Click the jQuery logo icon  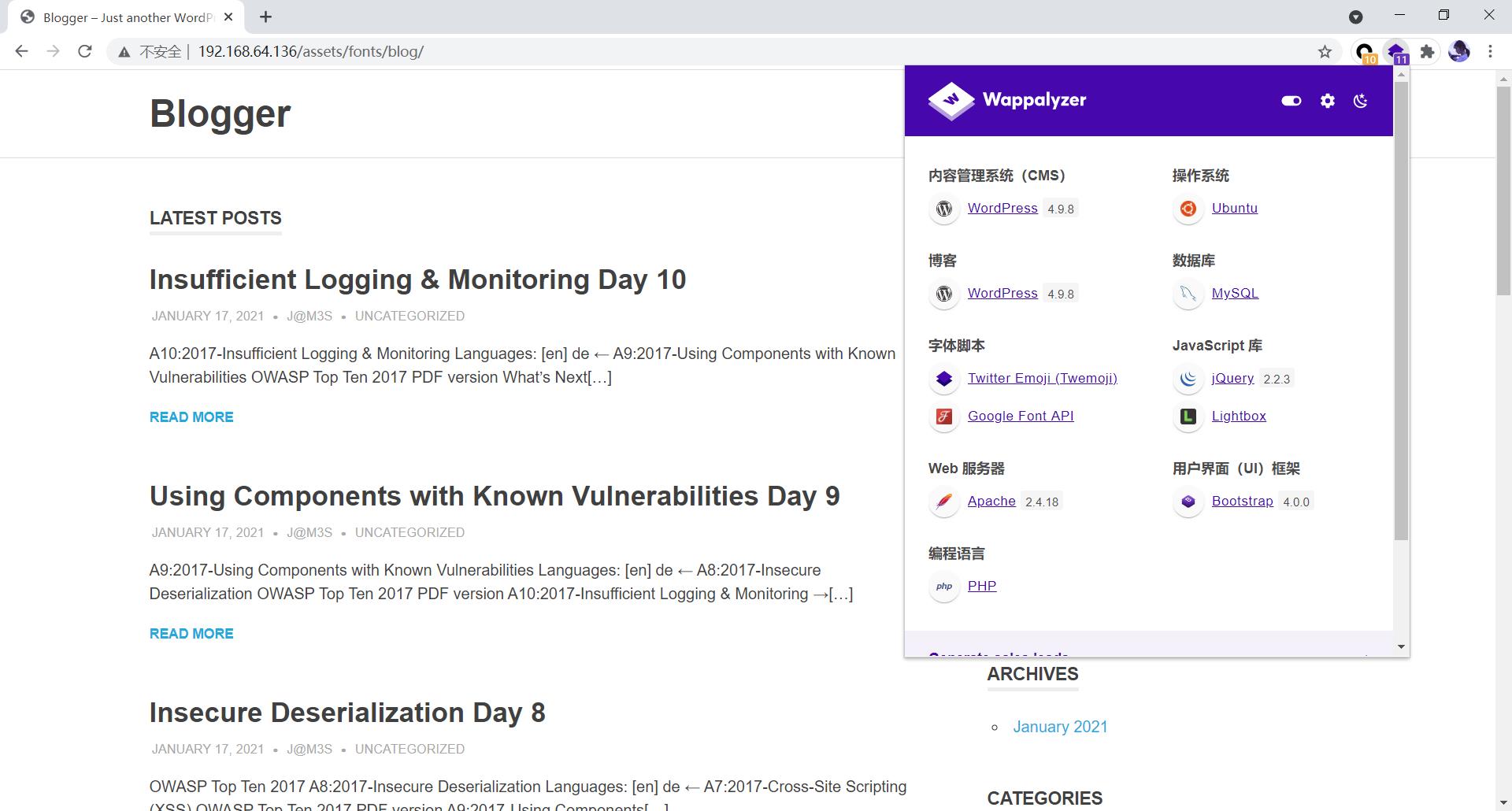coord(1188,379)
